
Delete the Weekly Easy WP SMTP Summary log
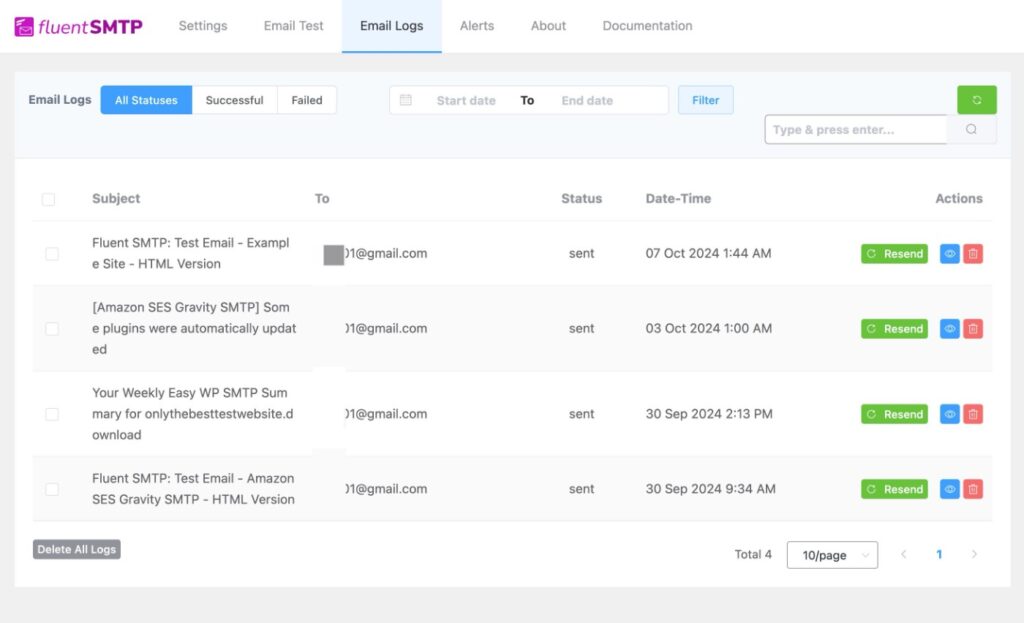[973, 414]
